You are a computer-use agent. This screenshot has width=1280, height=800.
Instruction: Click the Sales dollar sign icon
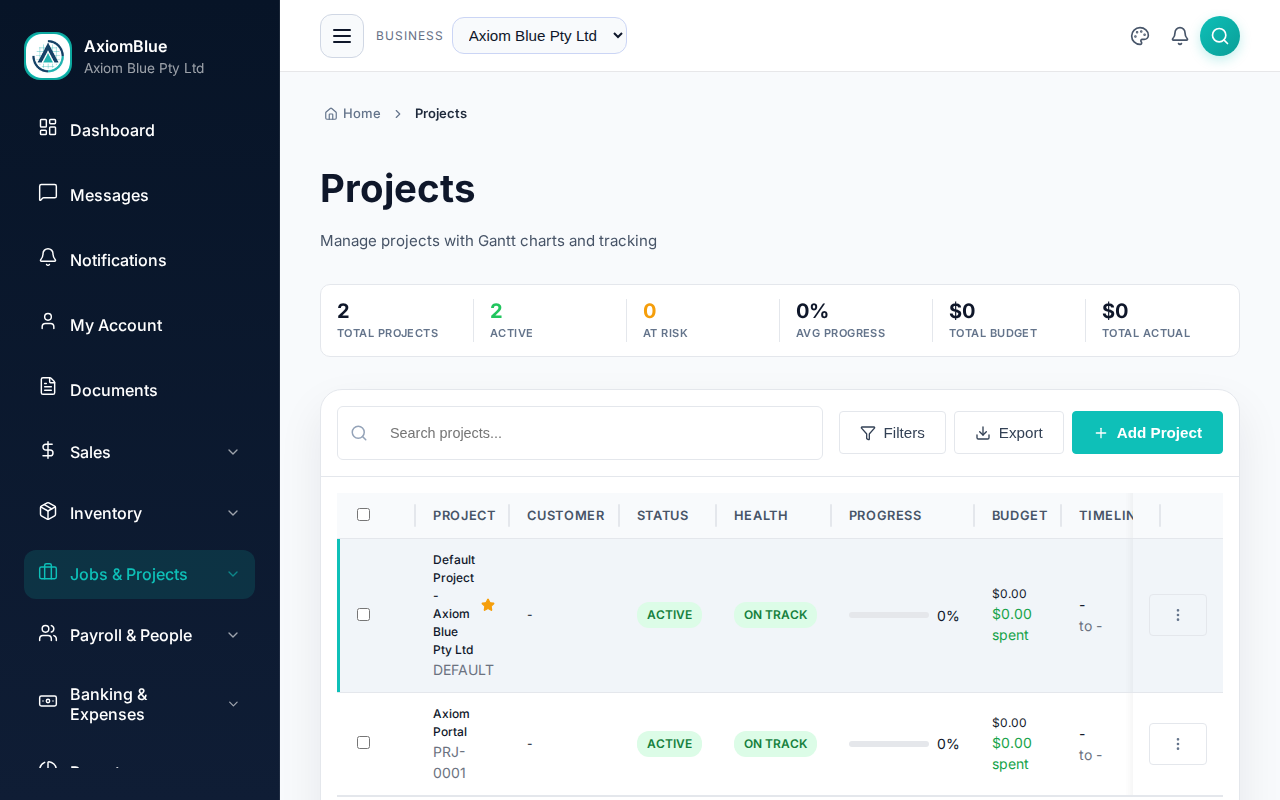tap(48, 450)
